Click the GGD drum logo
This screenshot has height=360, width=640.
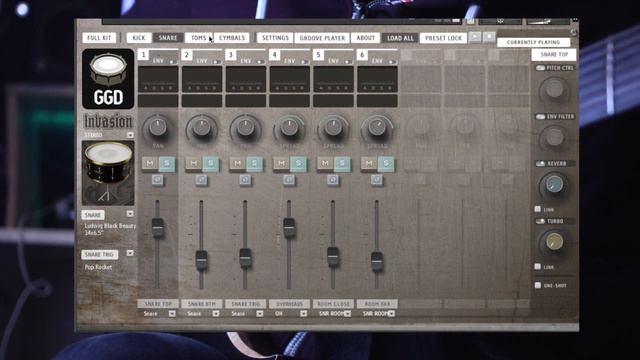pos(108,79)
